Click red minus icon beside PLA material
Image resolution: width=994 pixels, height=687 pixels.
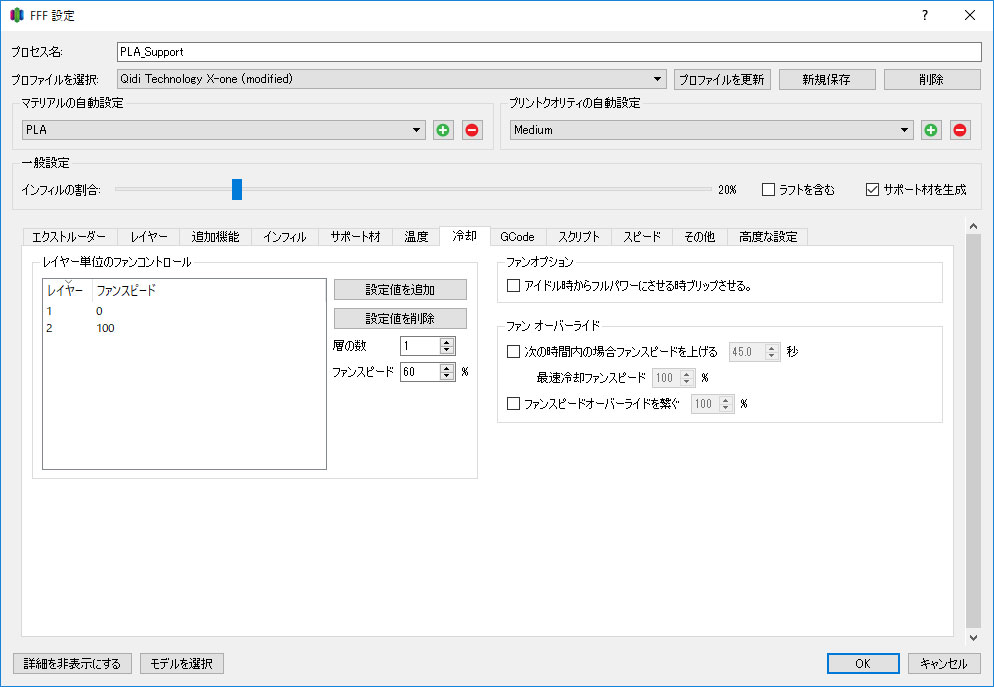(472, 130)
